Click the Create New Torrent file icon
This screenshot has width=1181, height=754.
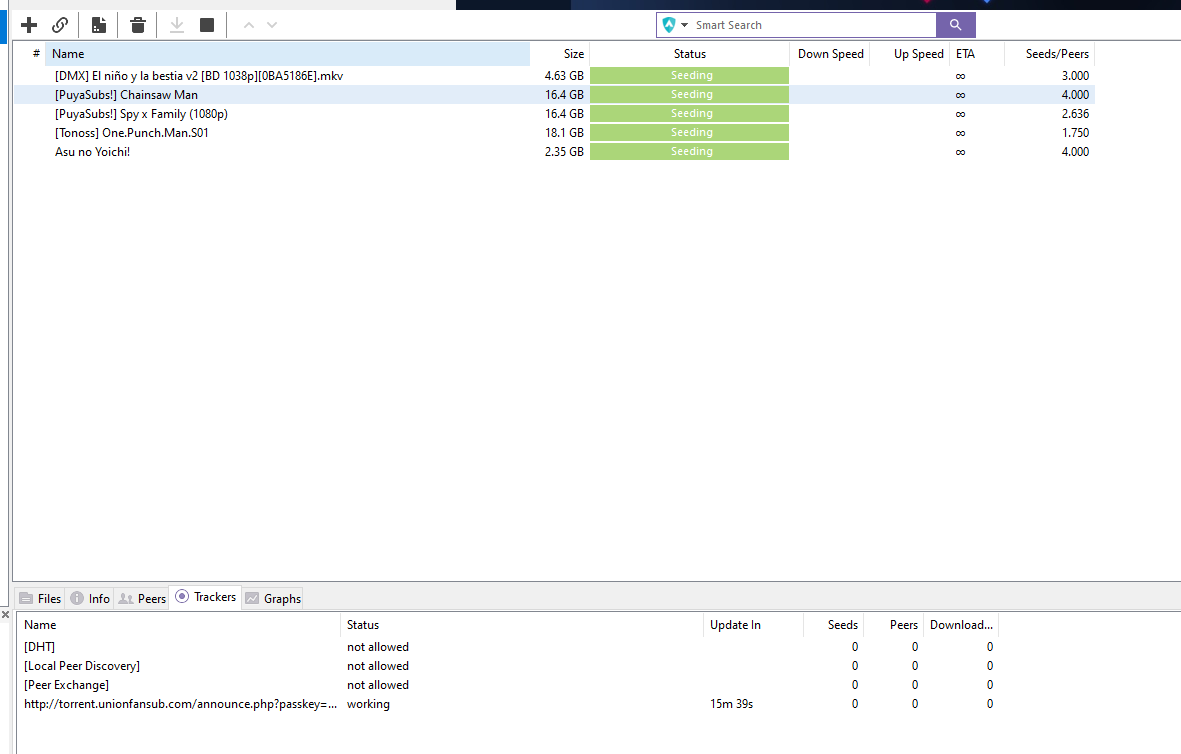(x=99, y=26)
